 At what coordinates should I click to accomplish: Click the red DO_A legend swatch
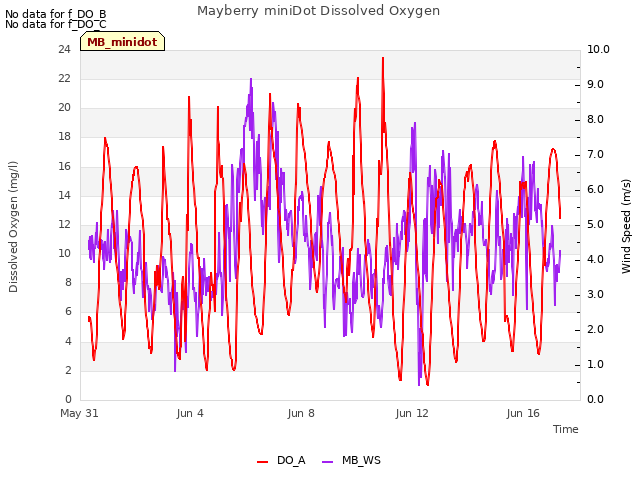(x=262, y=461)
